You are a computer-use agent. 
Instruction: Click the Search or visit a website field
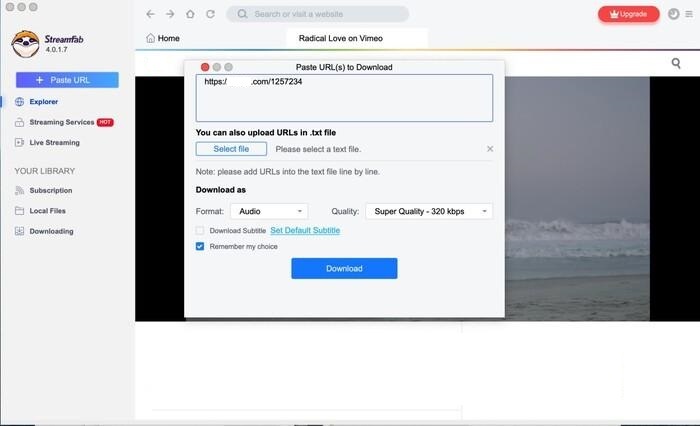click(x=317, y=14)
